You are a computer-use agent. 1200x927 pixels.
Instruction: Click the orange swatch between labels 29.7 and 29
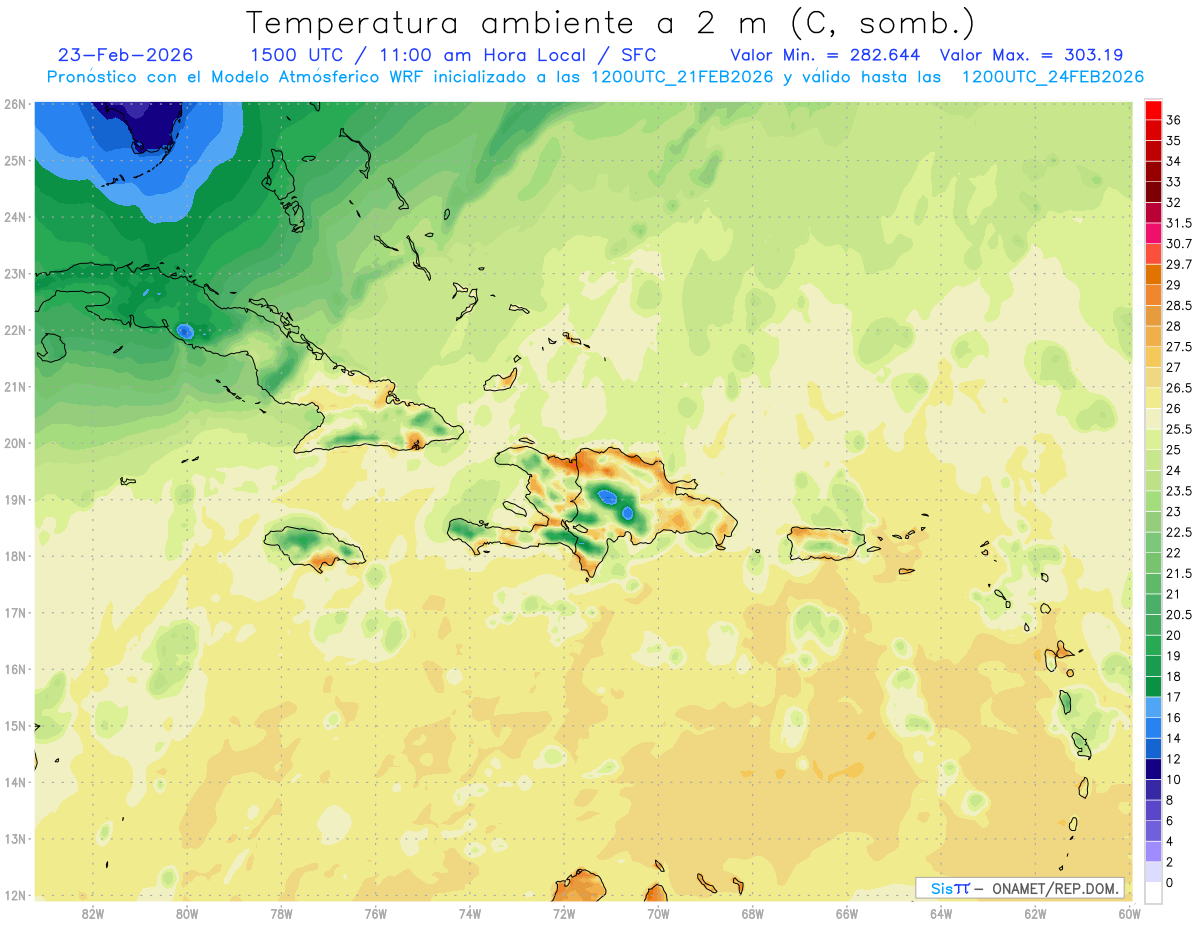tap(1153, 275)
